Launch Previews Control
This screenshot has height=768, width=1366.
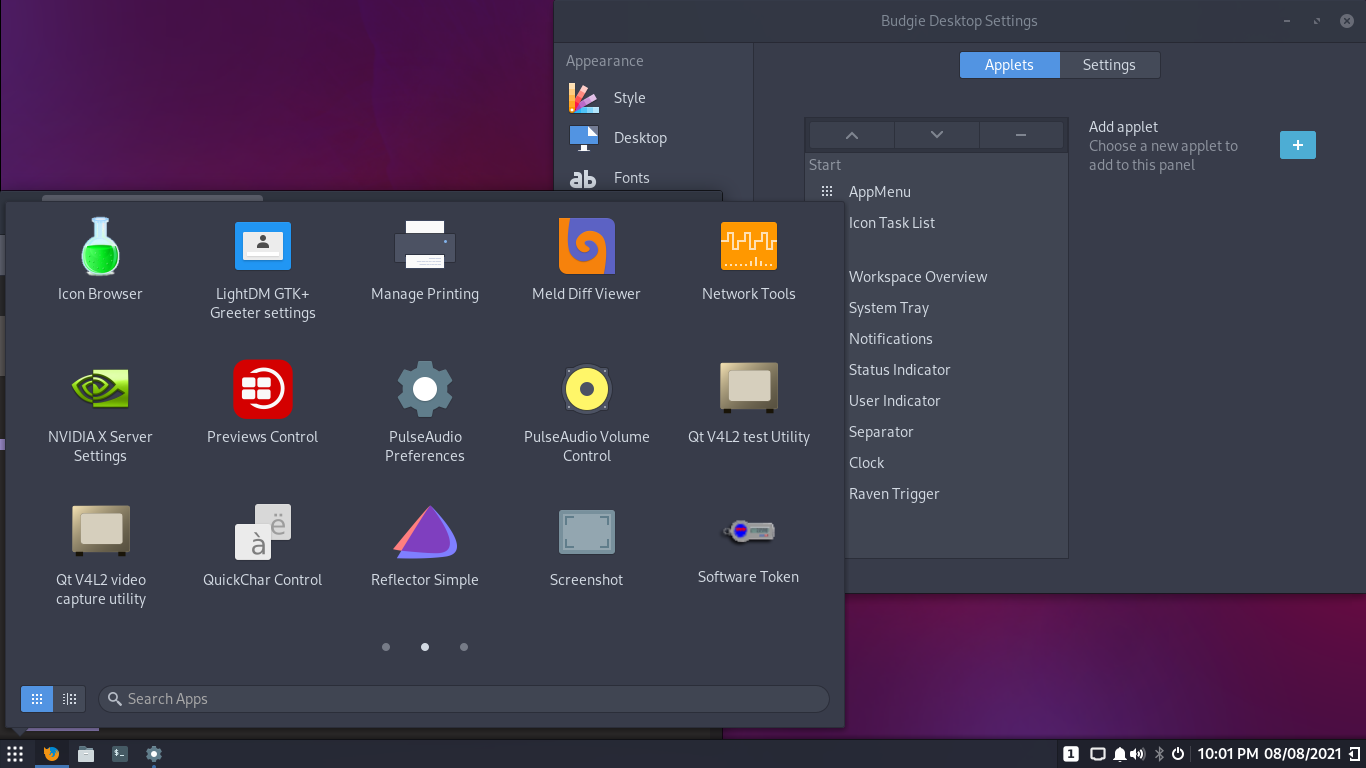pos(262,402)
